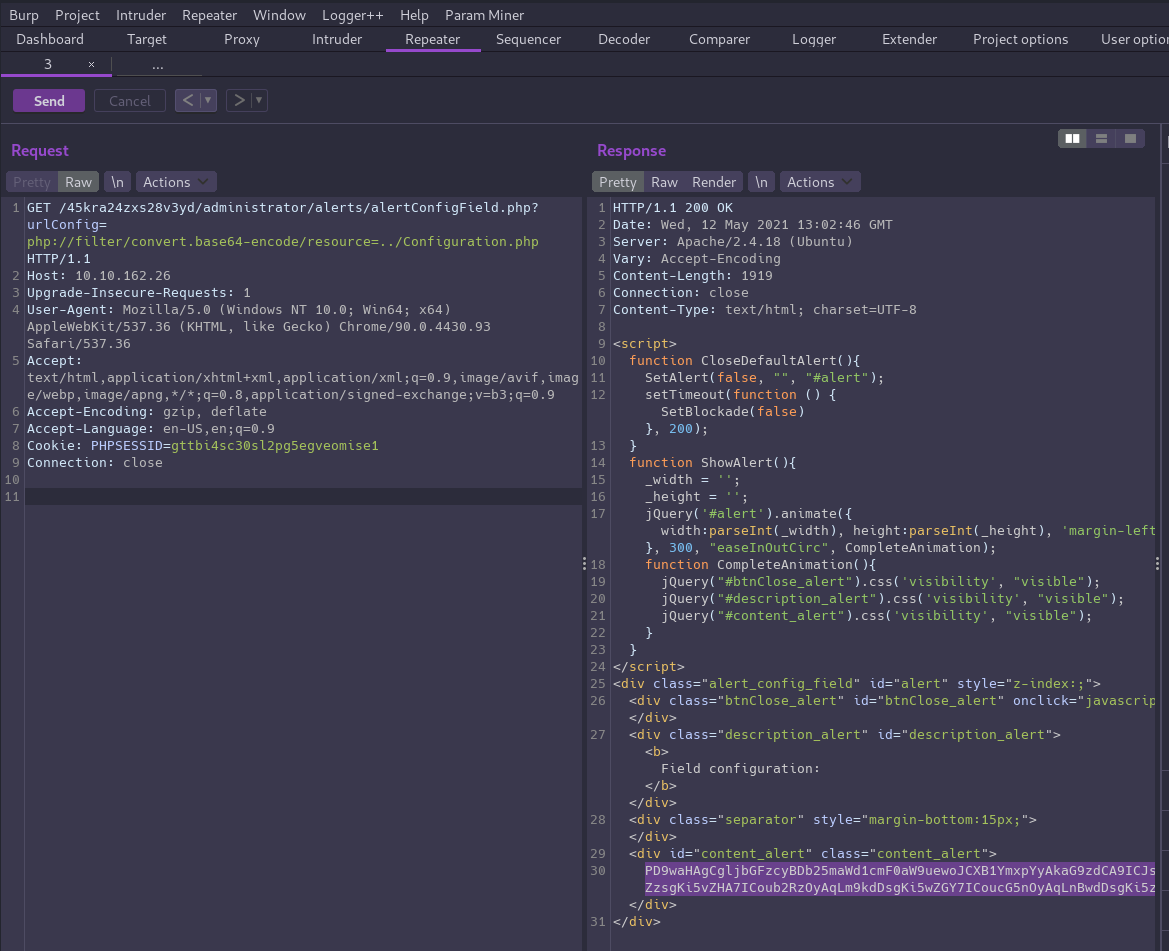This screenshot has width=1169, height=951.
Task: Switch to top-bottom split layout view
Action: (x=1101, y=139)
